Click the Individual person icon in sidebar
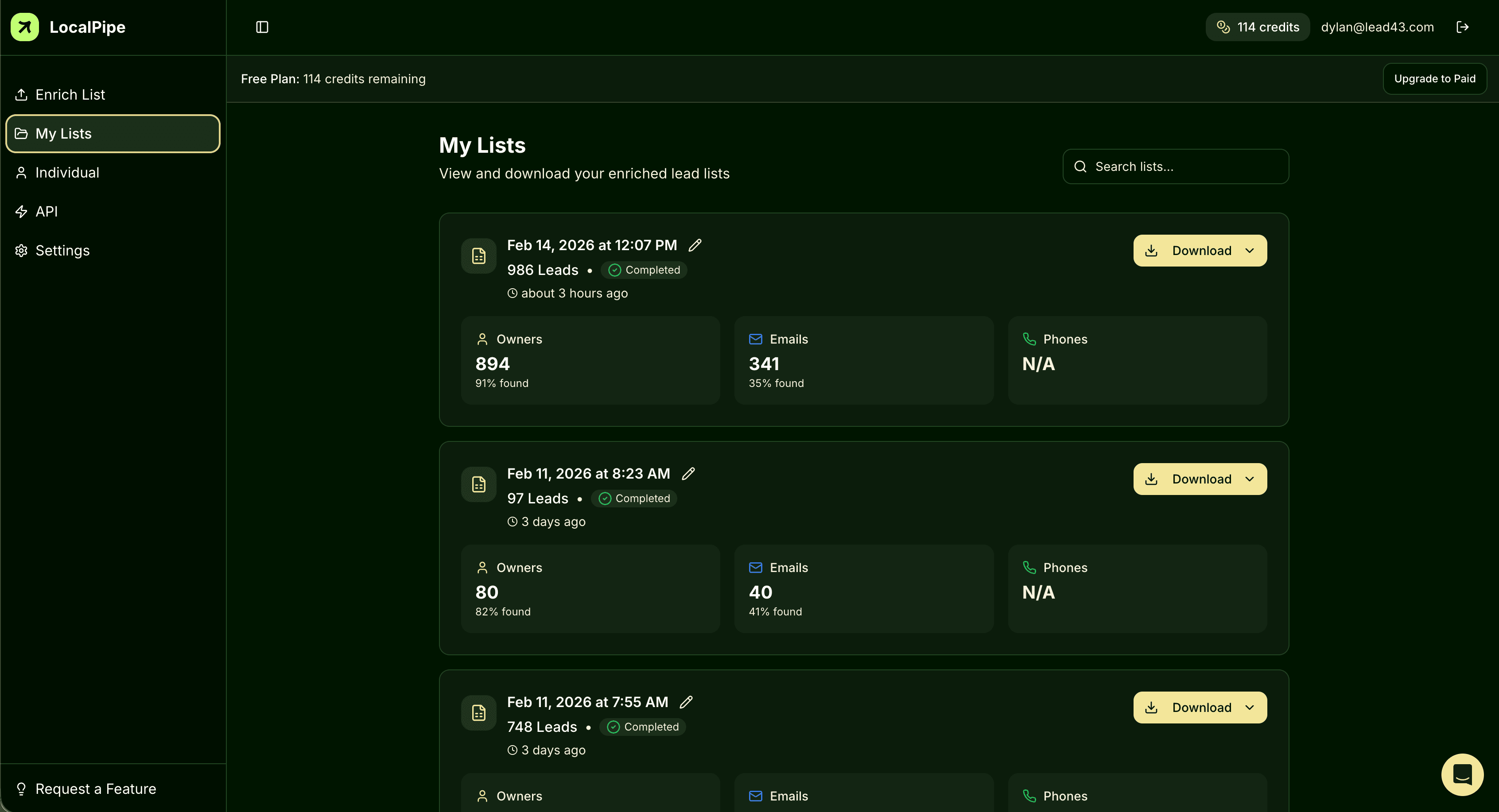Viewport: 1499px width, 812px height. [22, 172]
